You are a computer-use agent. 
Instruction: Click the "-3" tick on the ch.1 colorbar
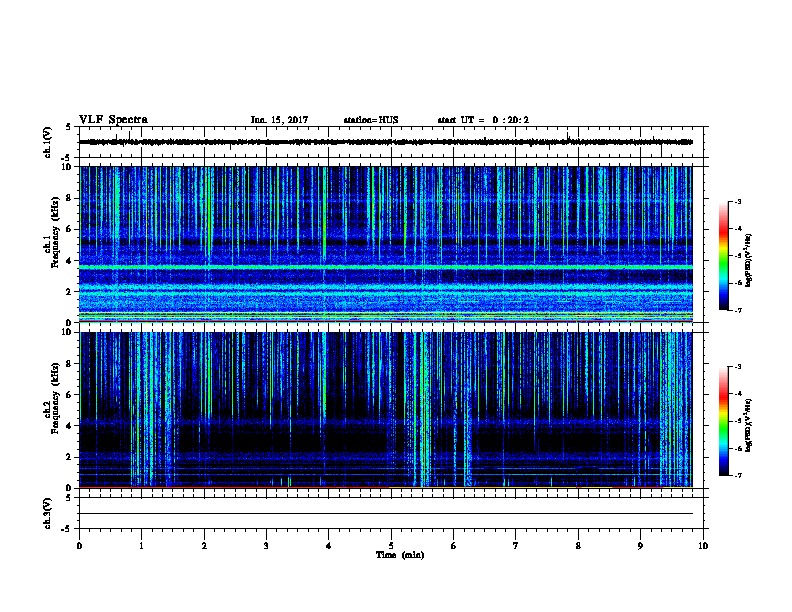click(738, 201)
